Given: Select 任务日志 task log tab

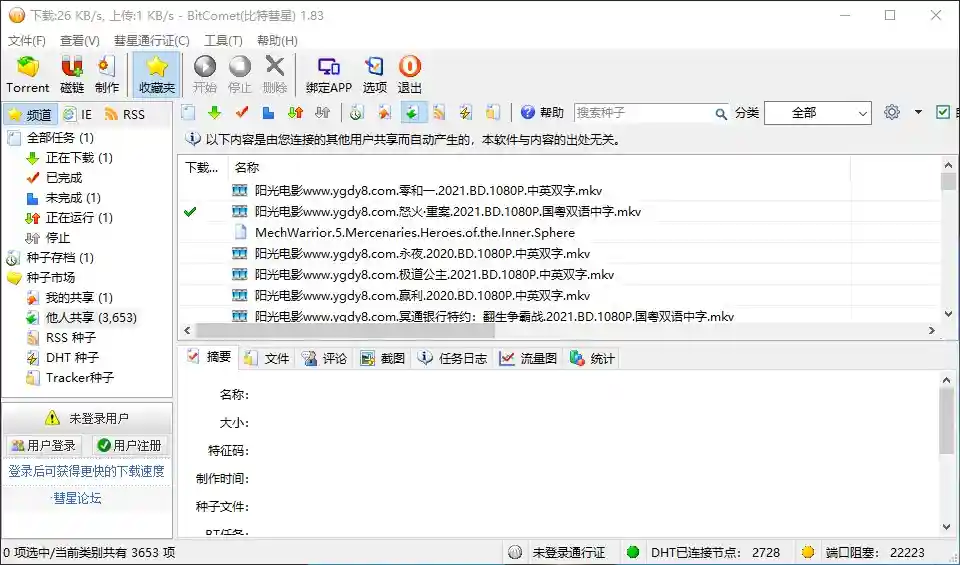Looking at the screenshot, I should tap(452, 358).
